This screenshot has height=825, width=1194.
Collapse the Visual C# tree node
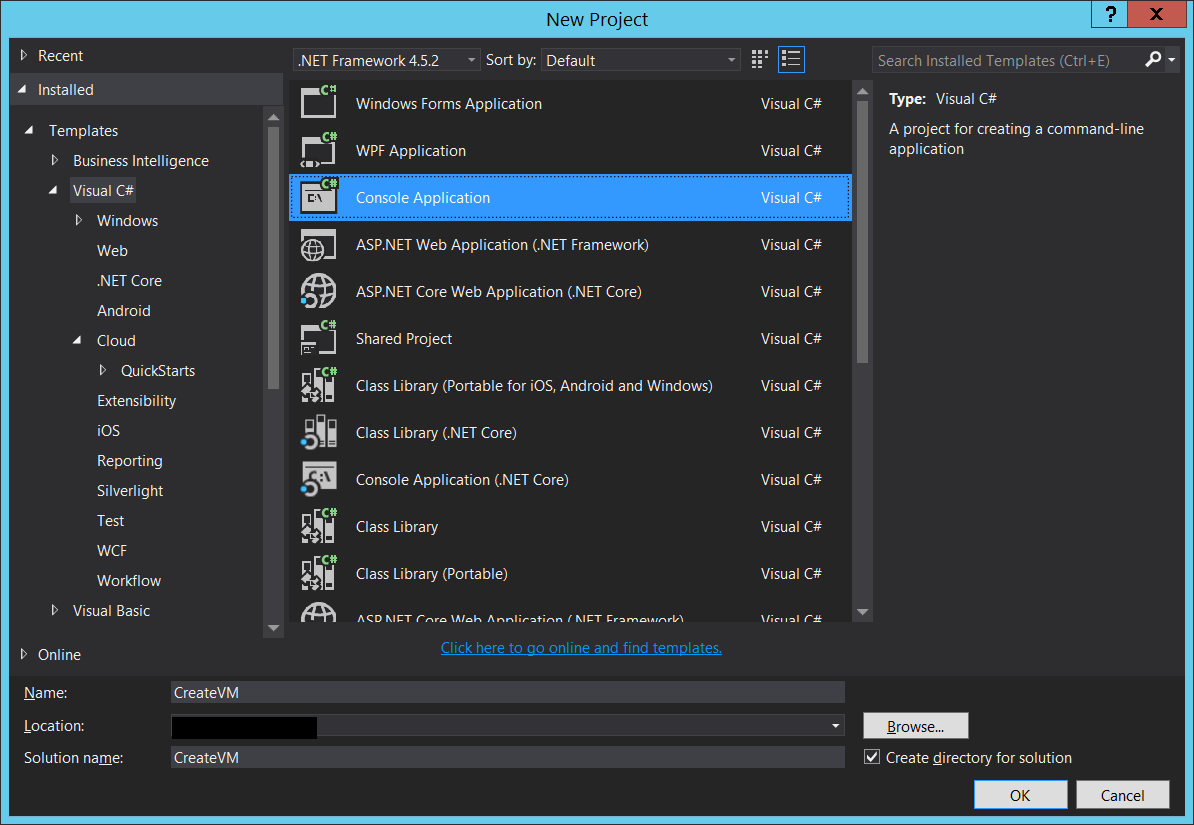pos(53,190)
